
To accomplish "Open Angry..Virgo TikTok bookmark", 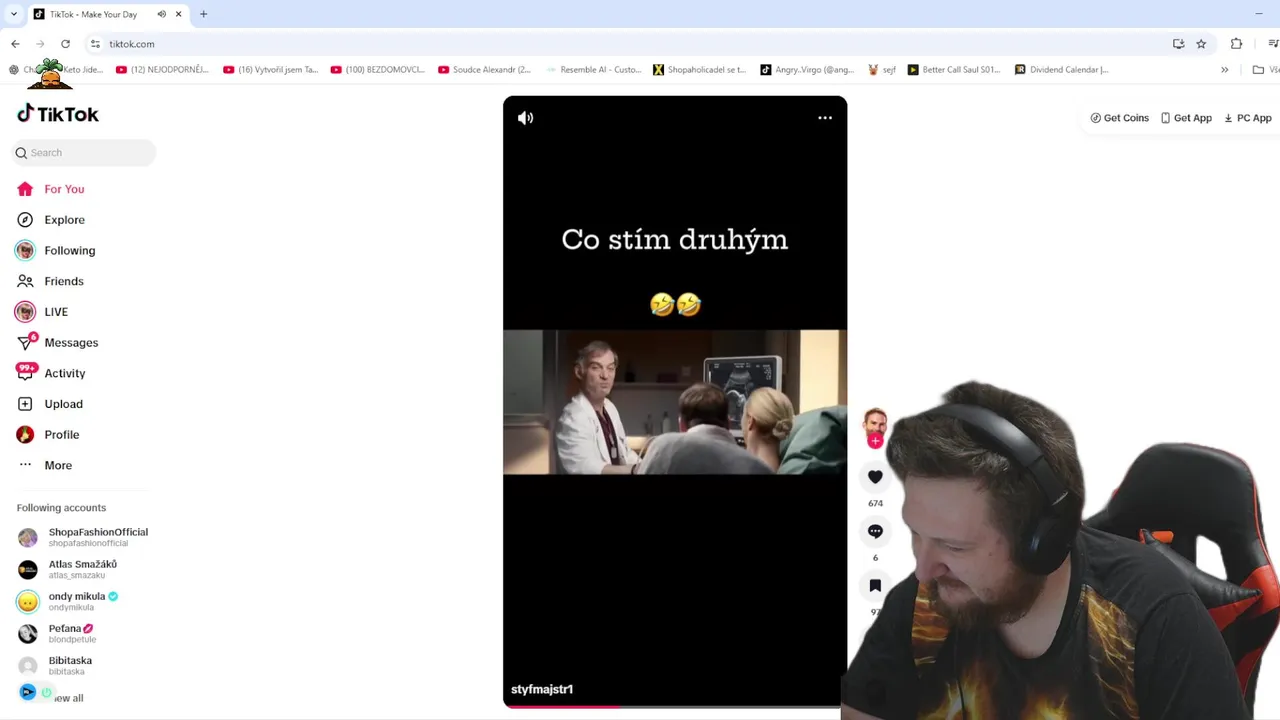I will [x=807, y=70].
